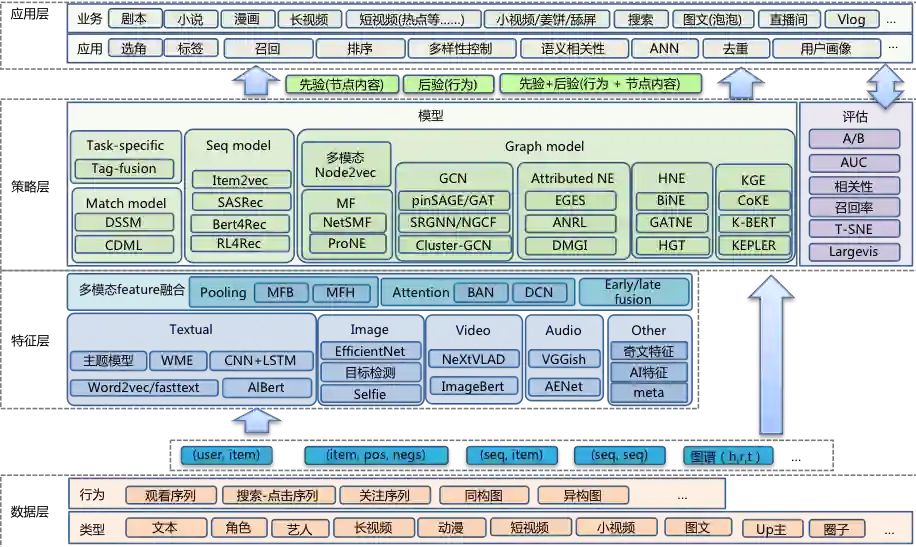This screenshot has width=916, height=547.
Task: Select the 多样性控制 box
Action: pos(462,49)
